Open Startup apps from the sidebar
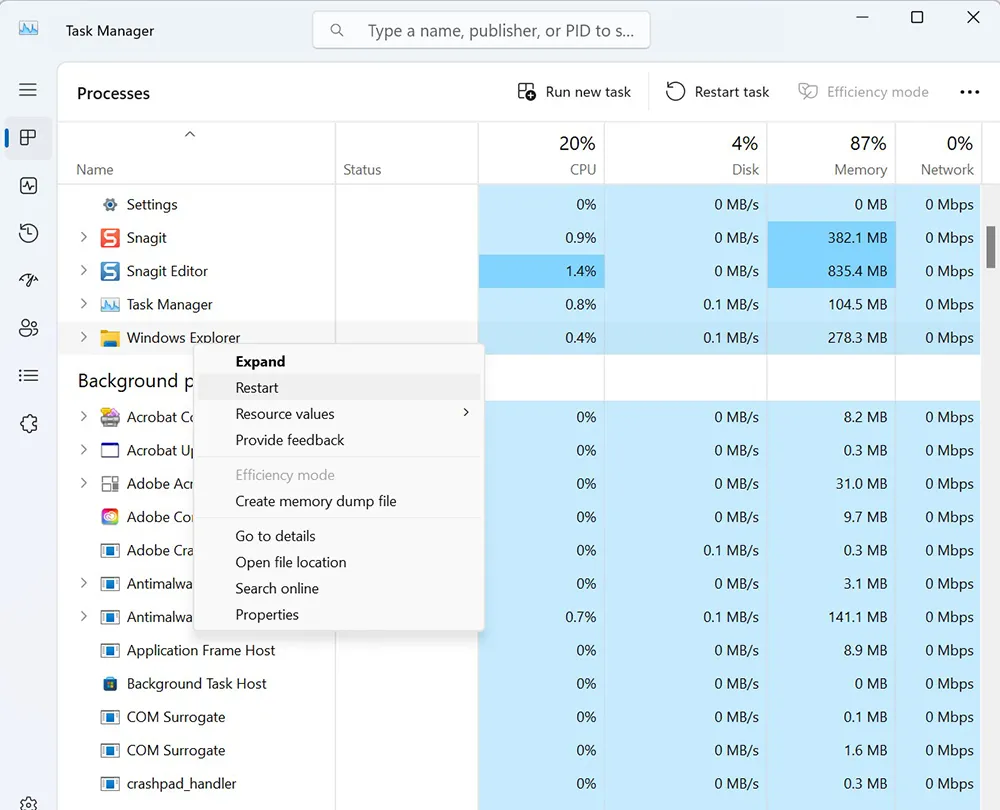The width and height of the screenshot is (1000, 810). 28,280
